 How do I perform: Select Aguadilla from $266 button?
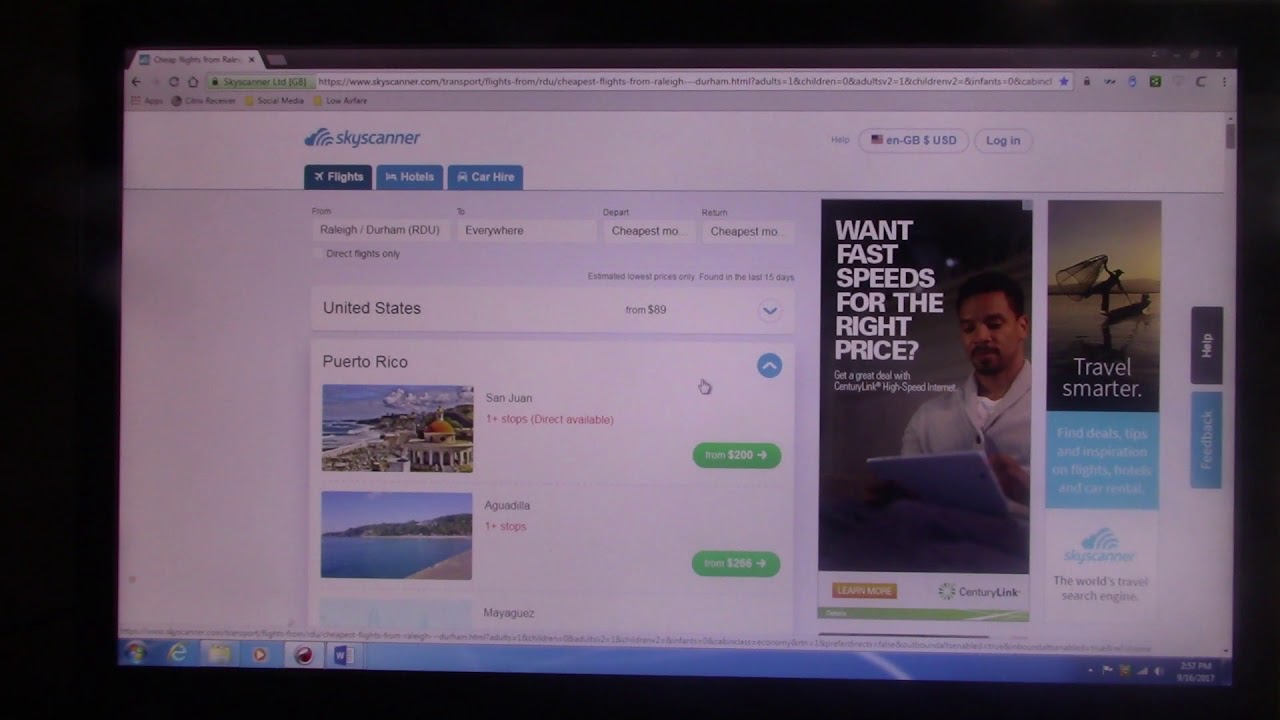(x=736, y=563)
